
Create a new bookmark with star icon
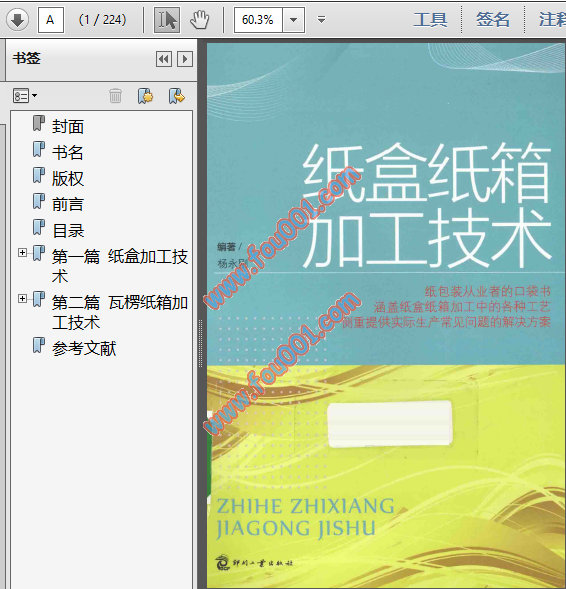pyautogui.click(x=145, y=96)
